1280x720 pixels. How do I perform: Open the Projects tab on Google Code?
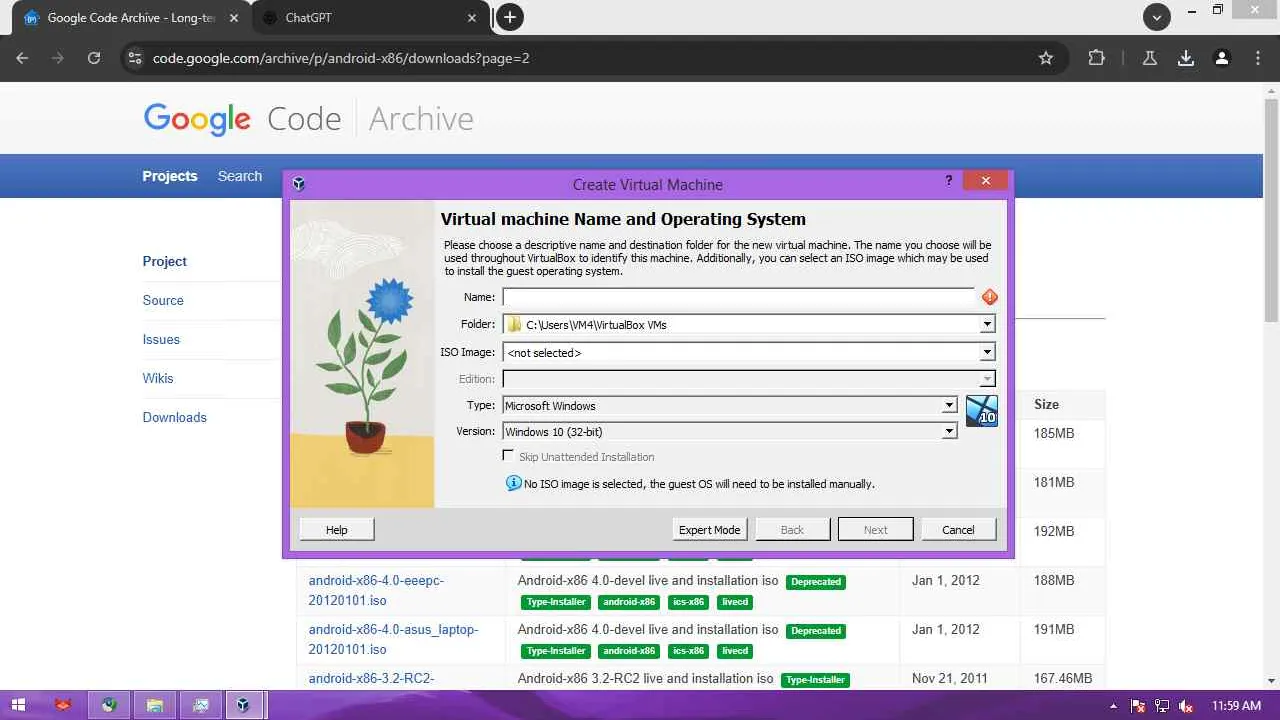pos(170,176)
